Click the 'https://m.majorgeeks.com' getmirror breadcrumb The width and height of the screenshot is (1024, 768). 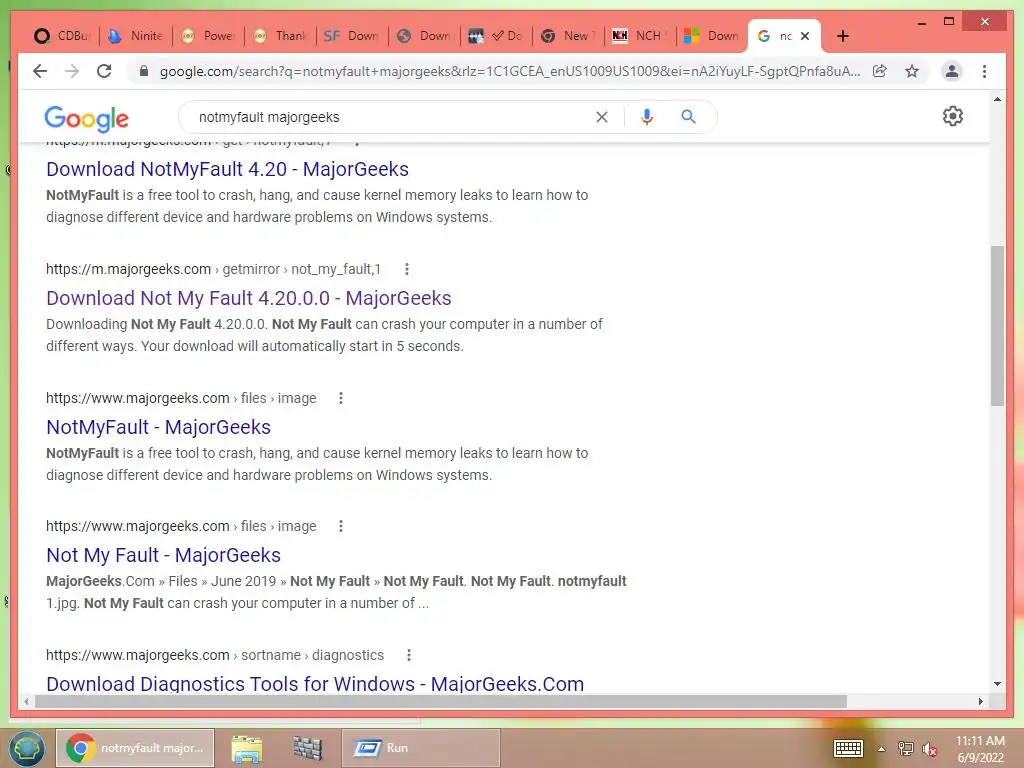(128, 269)
